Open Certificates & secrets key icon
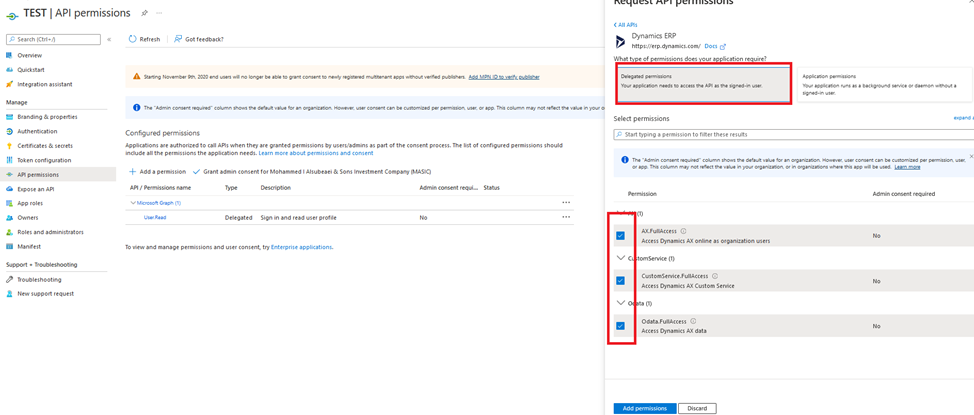 9,145
